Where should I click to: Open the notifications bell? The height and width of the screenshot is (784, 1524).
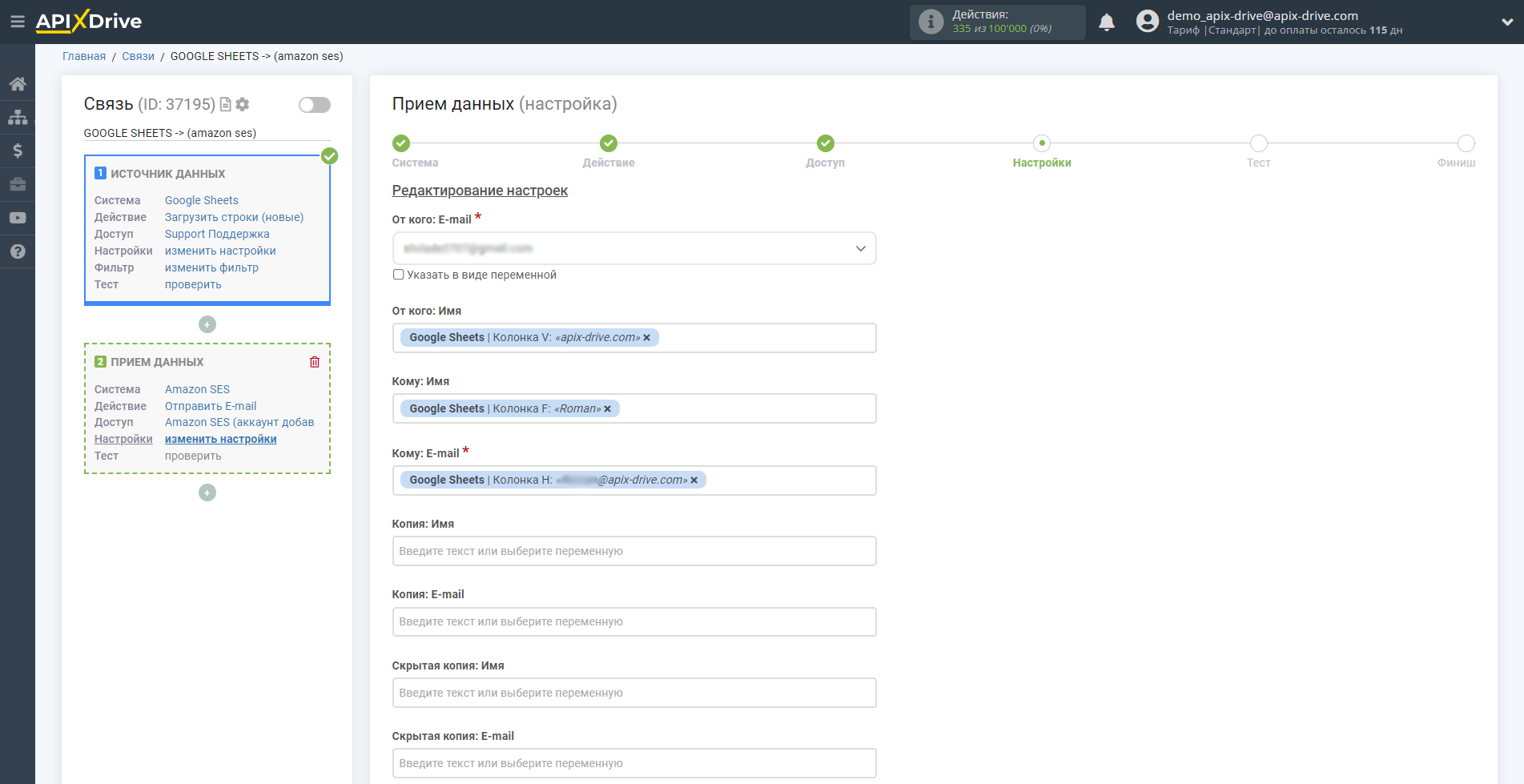1107,22
